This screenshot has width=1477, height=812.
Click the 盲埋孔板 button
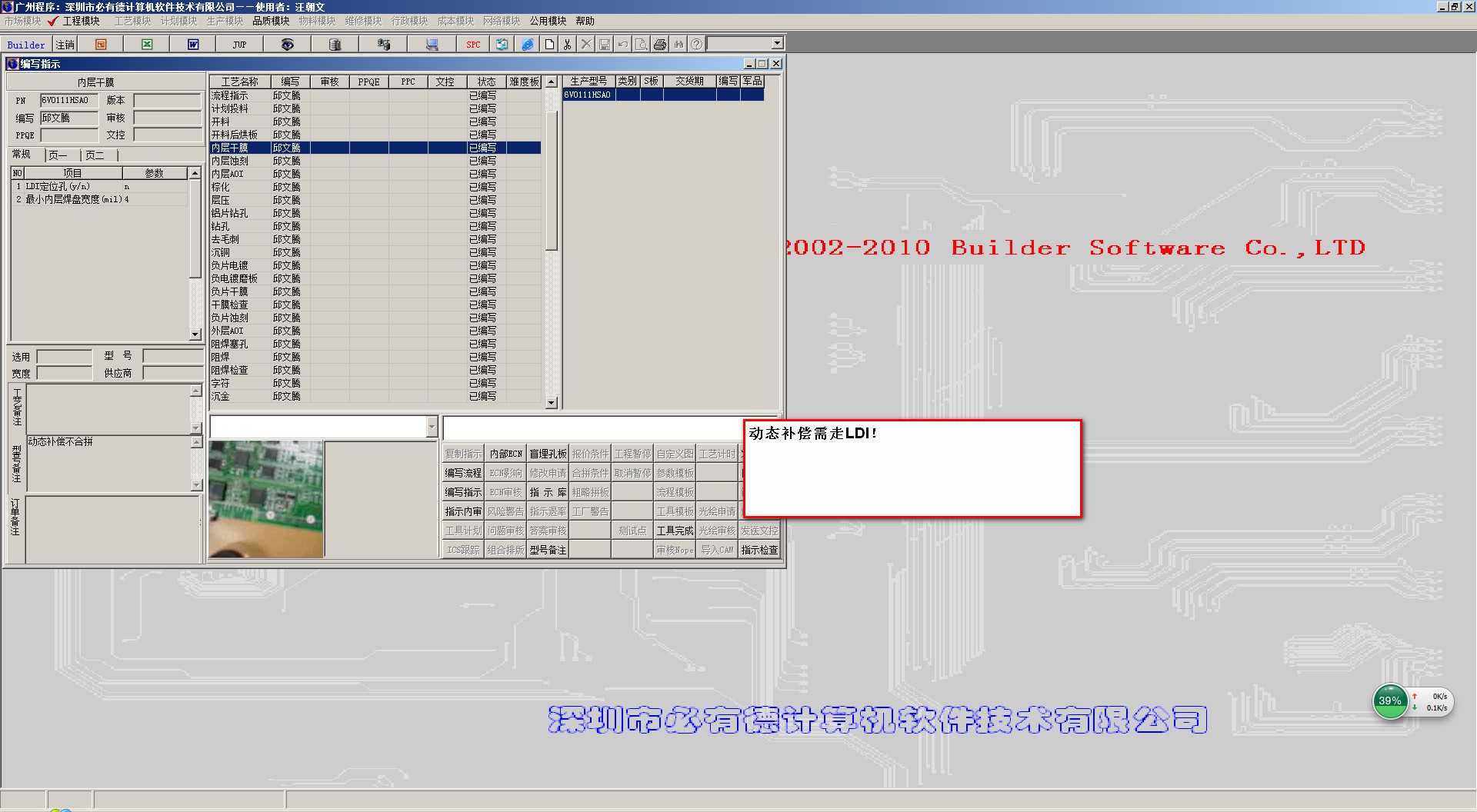(x=548, y=454)
